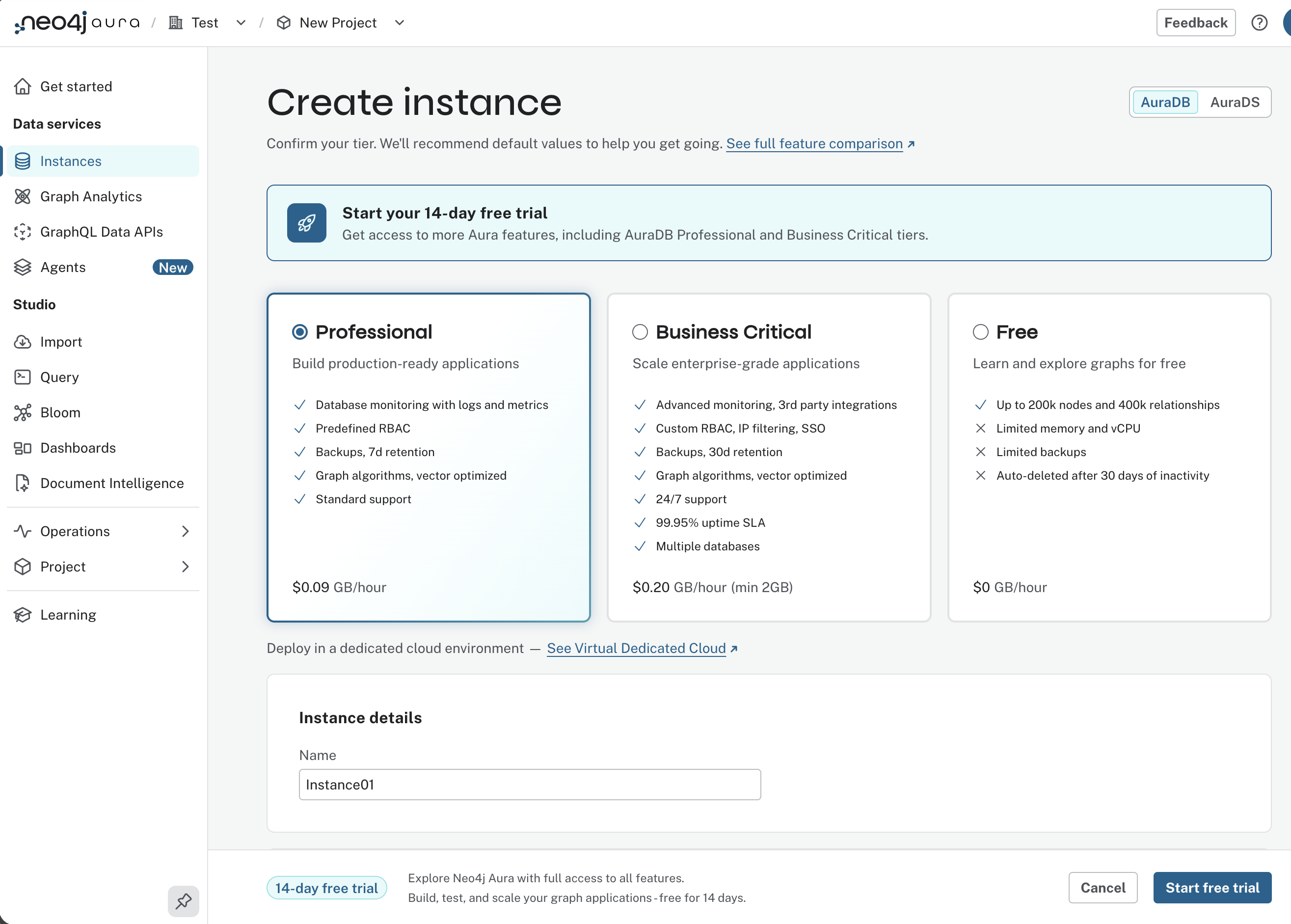The height and width of the screenshot is (924, 1291).
Task: Click the Document Intelligence icon
Action: click(23, 483)
